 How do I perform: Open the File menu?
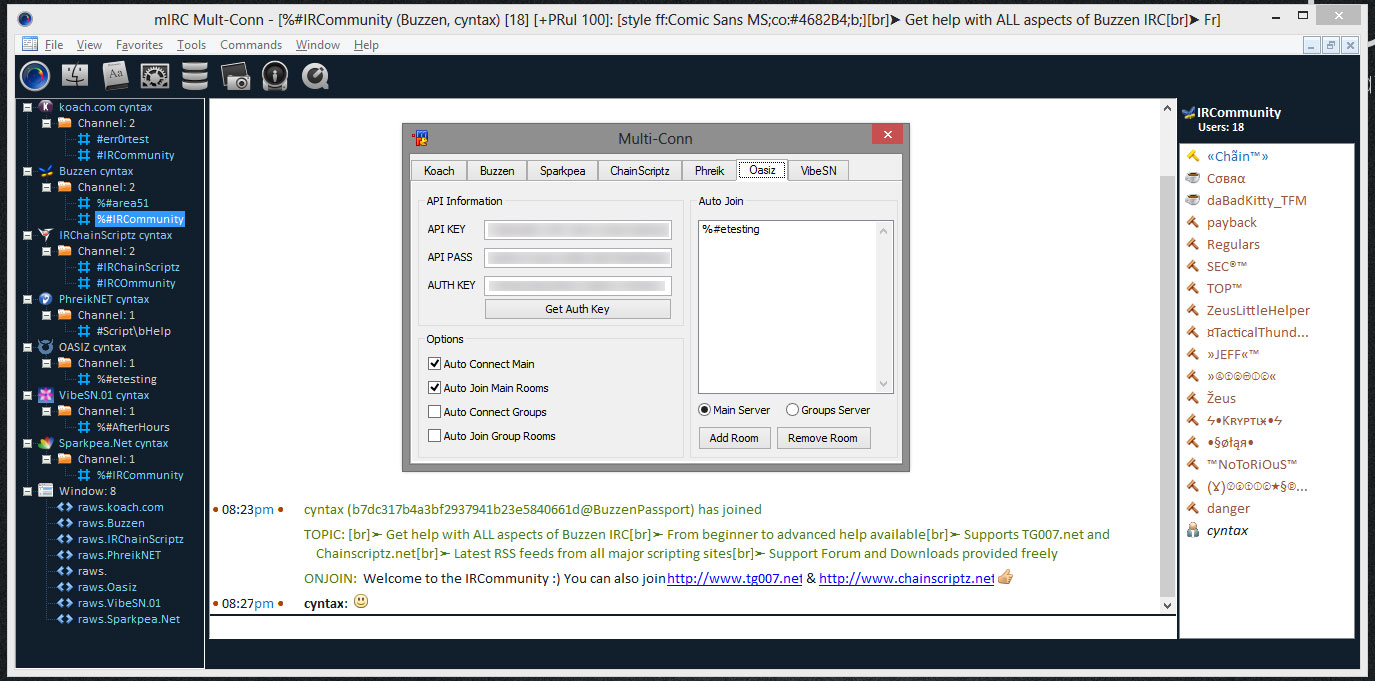pos(54,45)
